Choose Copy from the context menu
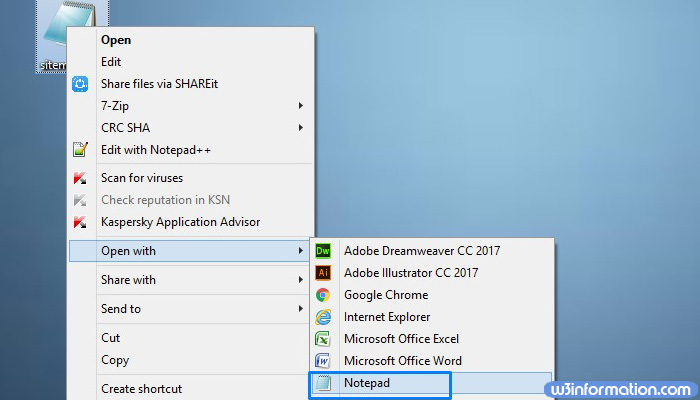The width and height of the screenshot is (700, 400). pyautogui.click(x=191, y=360)
